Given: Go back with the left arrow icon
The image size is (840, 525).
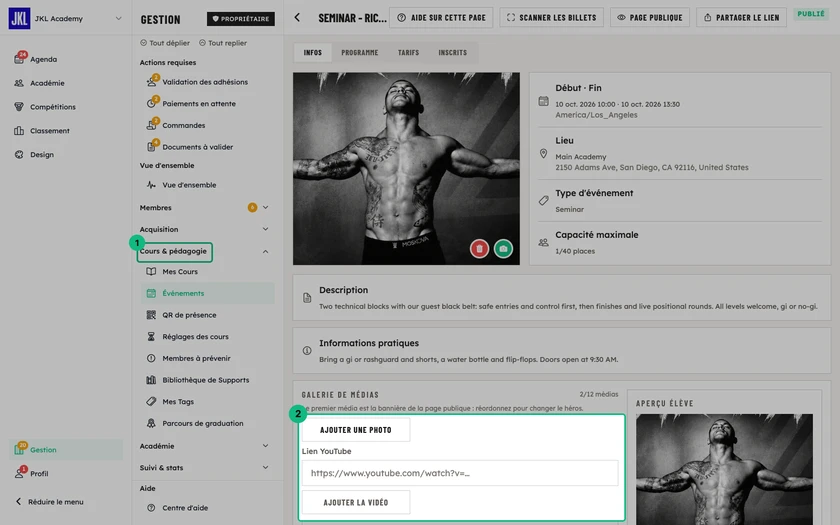Looking at the screenshot, I should (x=297, y=18).
